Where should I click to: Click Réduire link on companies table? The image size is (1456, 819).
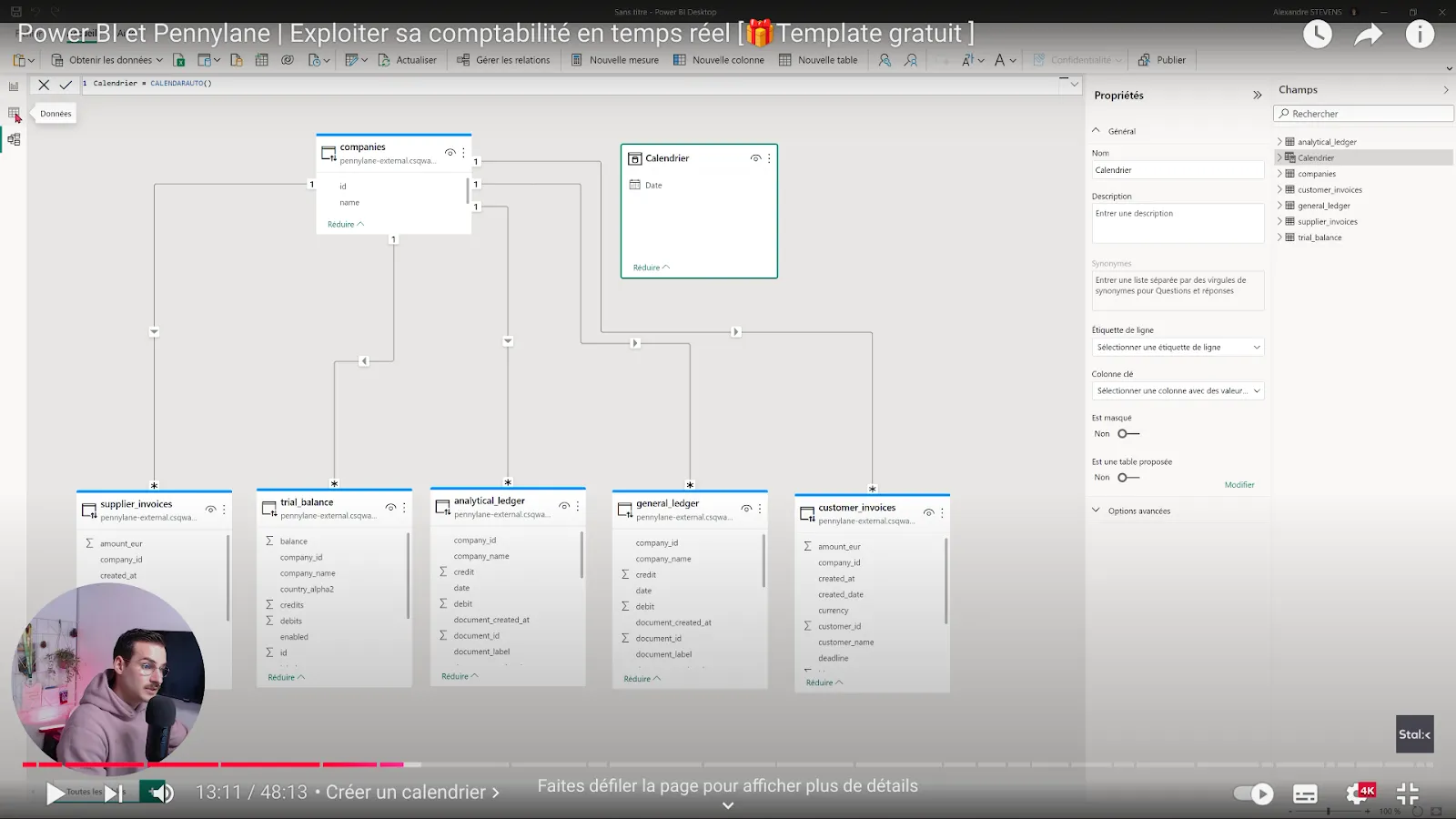click(346, 225)
